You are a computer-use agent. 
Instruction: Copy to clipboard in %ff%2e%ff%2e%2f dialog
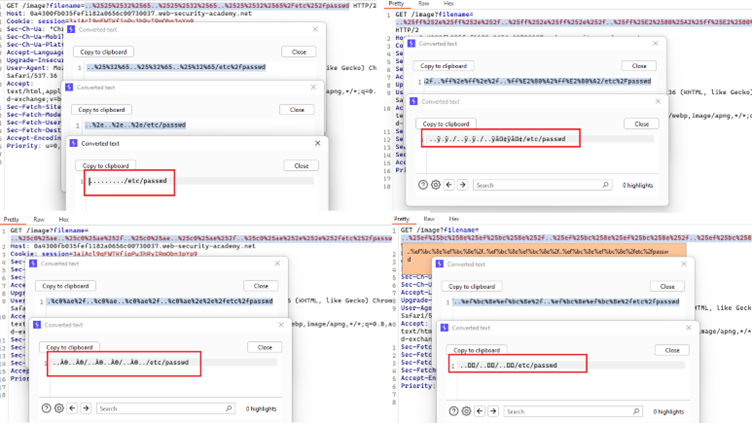tap(444, 66)
